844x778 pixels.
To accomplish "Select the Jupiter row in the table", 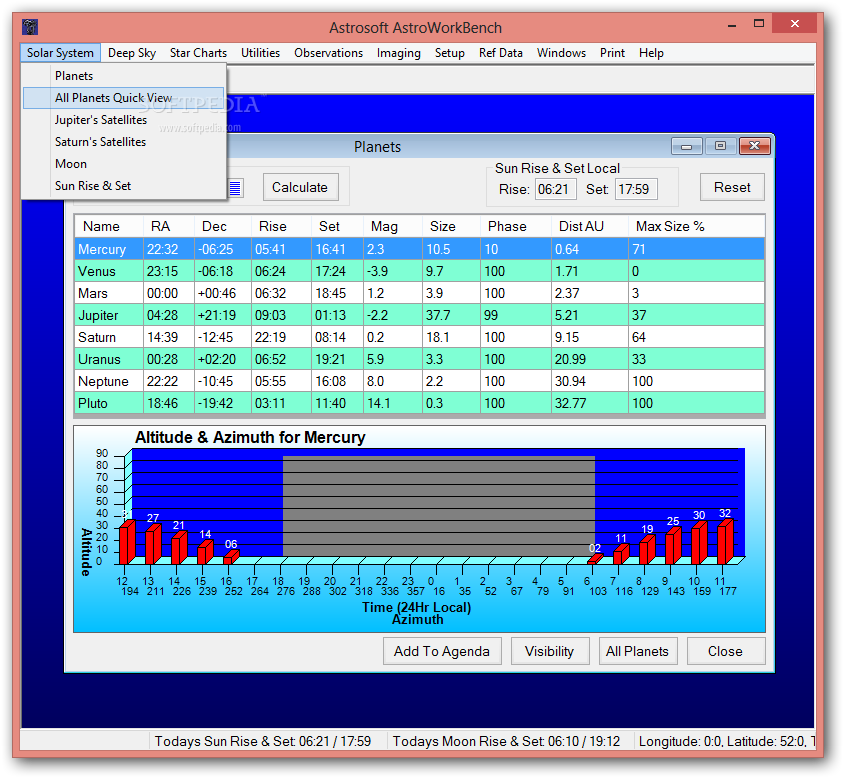I will coord(419,316).
